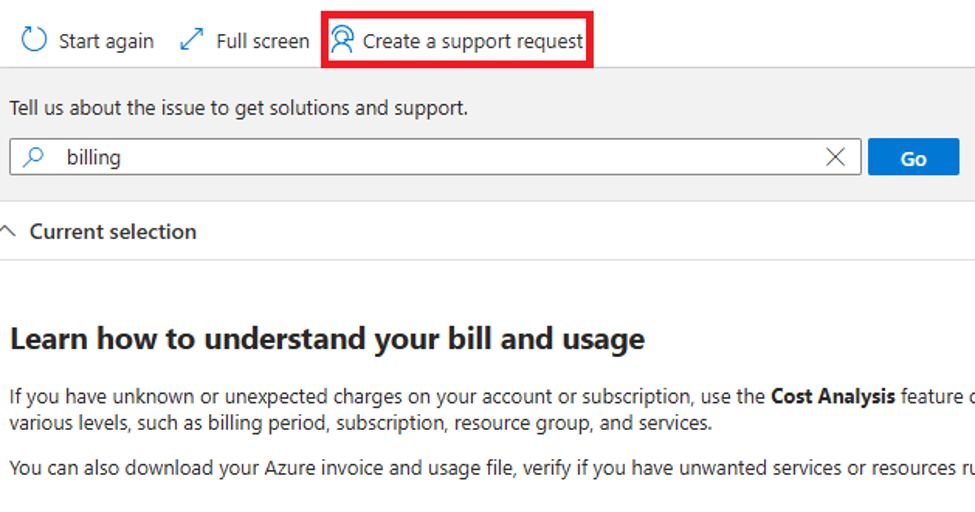Click the magnifier icon in the search box
975x512 pixels.
(x=34, y=157)
